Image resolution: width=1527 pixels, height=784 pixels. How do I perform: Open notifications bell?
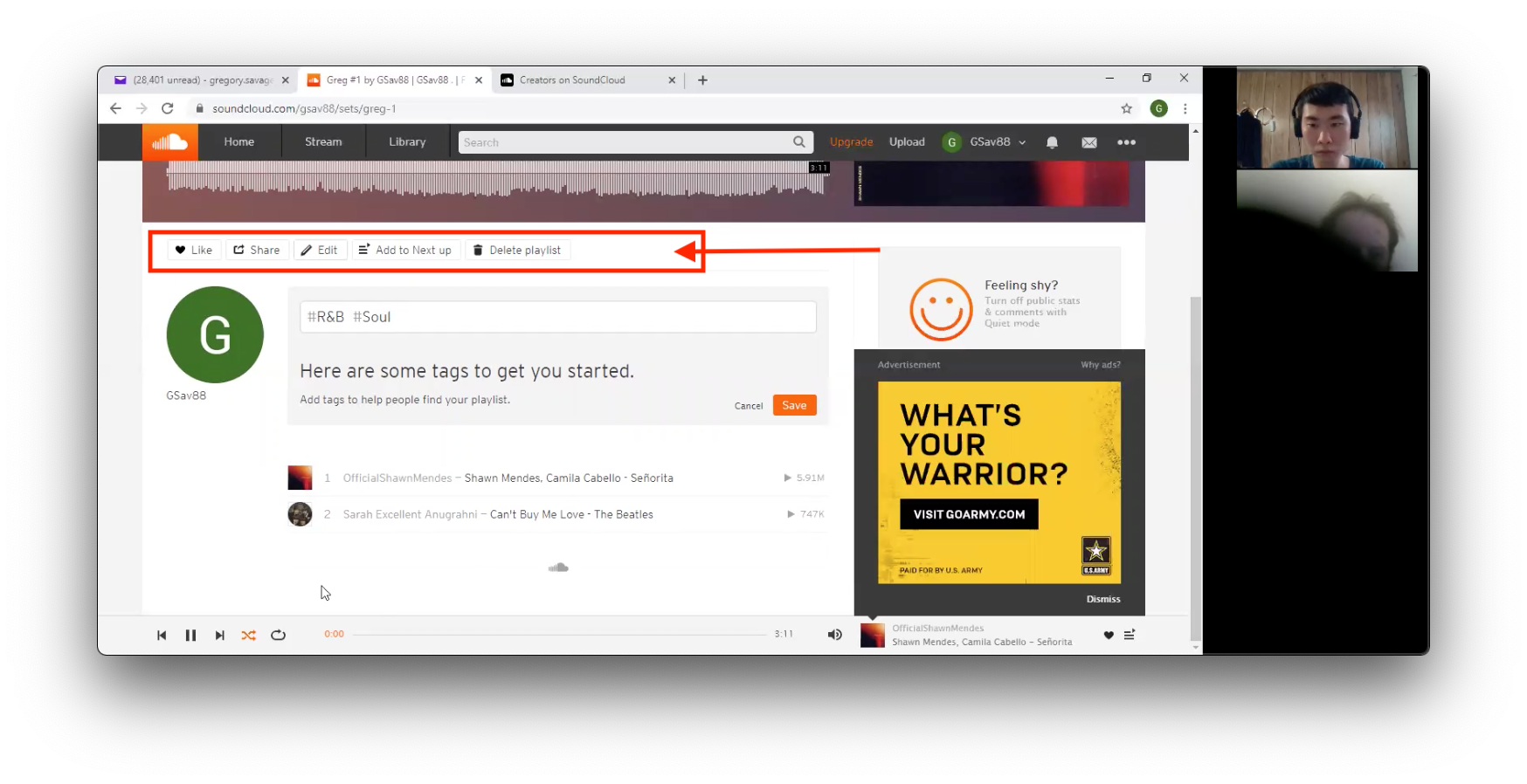point(1052,142)
